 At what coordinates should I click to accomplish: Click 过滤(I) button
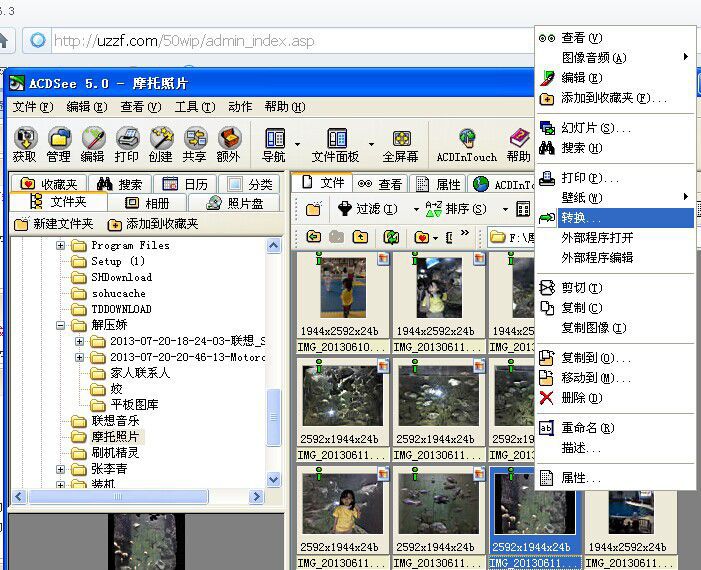coord(368,209)
